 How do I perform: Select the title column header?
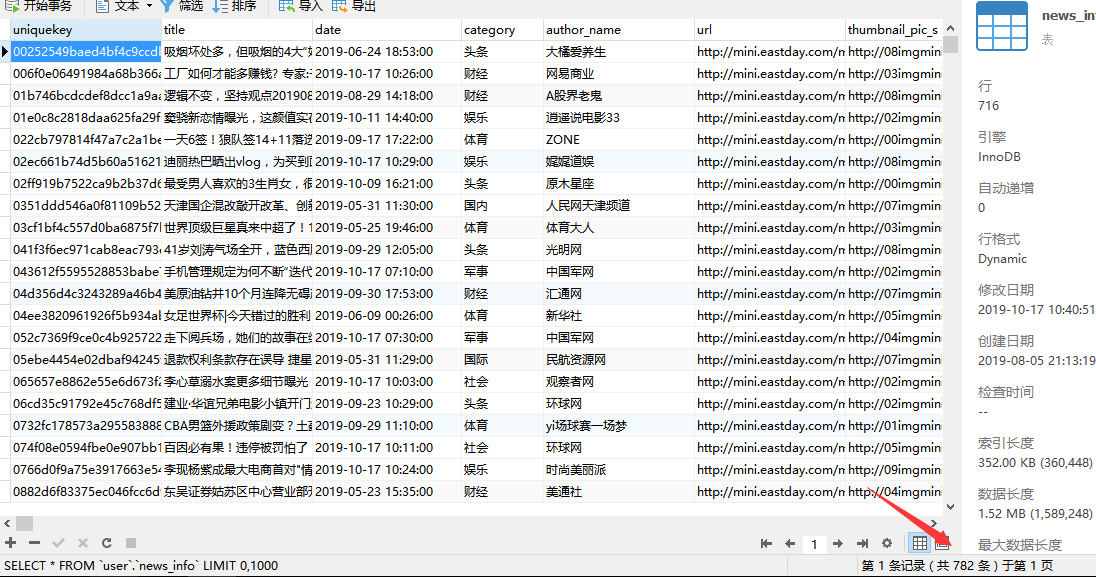237,30
